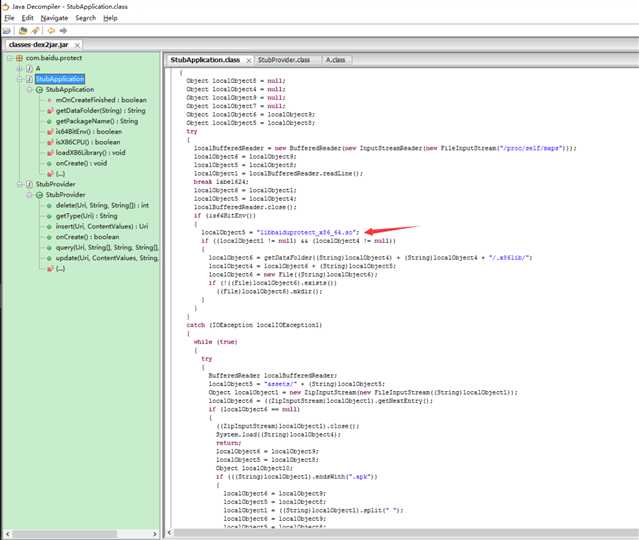
Task: Select the StubApplication.class editor tab
Action: (205, 60)
